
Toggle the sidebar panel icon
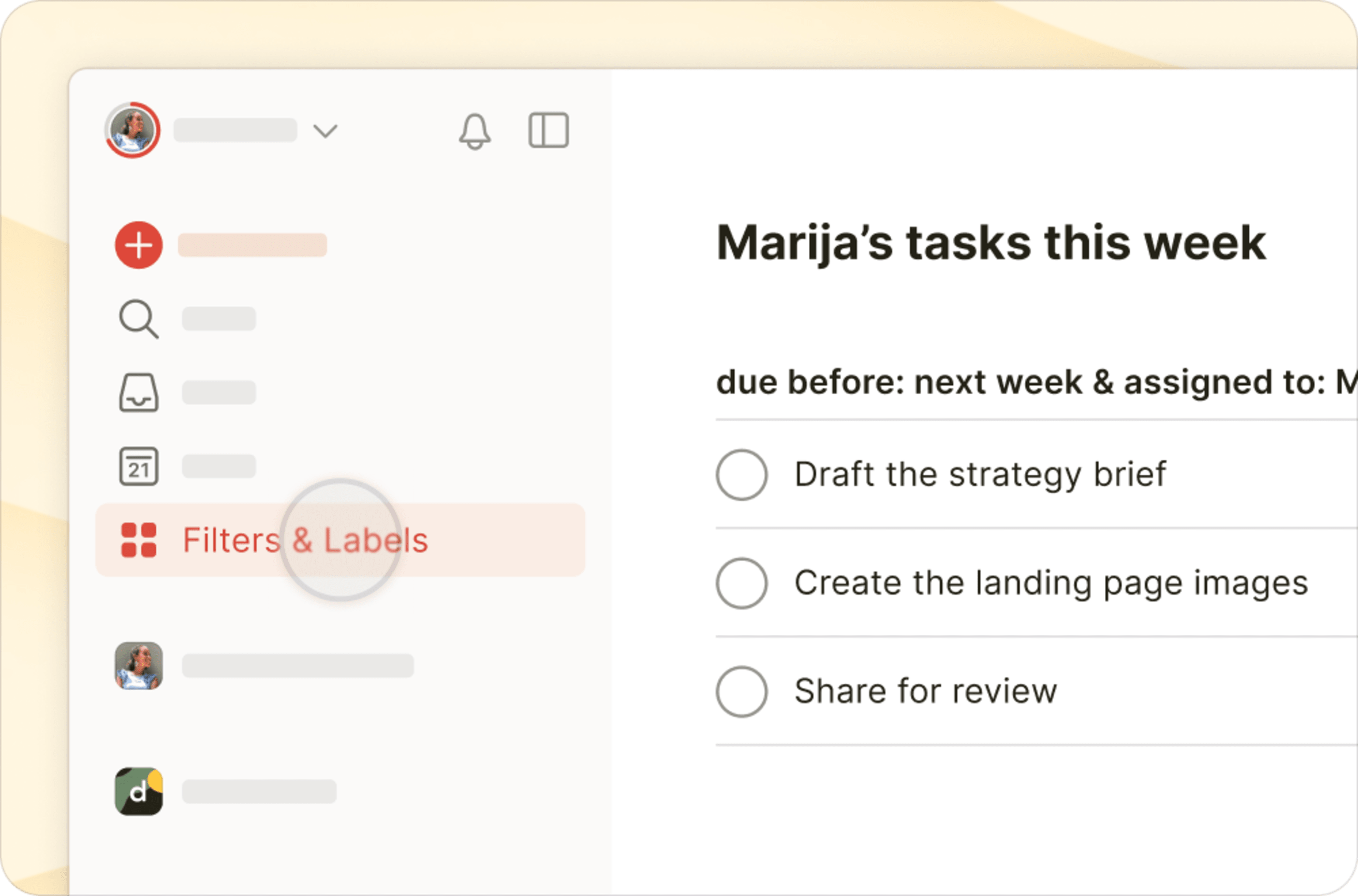point(548,130)
